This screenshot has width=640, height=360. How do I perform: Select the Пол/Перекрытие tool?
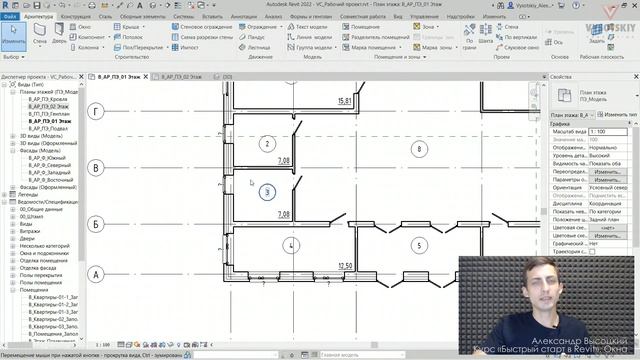click(x=139, y=47)
